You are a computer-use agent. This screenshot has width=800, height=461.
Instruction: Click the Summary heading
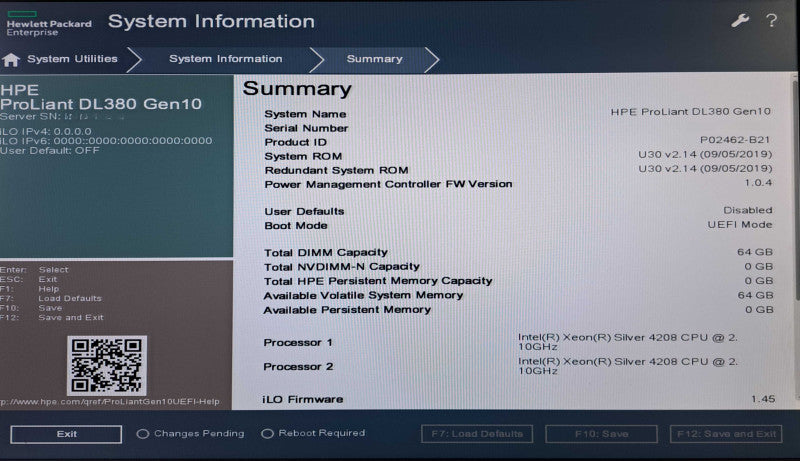(x=297, y=89)
